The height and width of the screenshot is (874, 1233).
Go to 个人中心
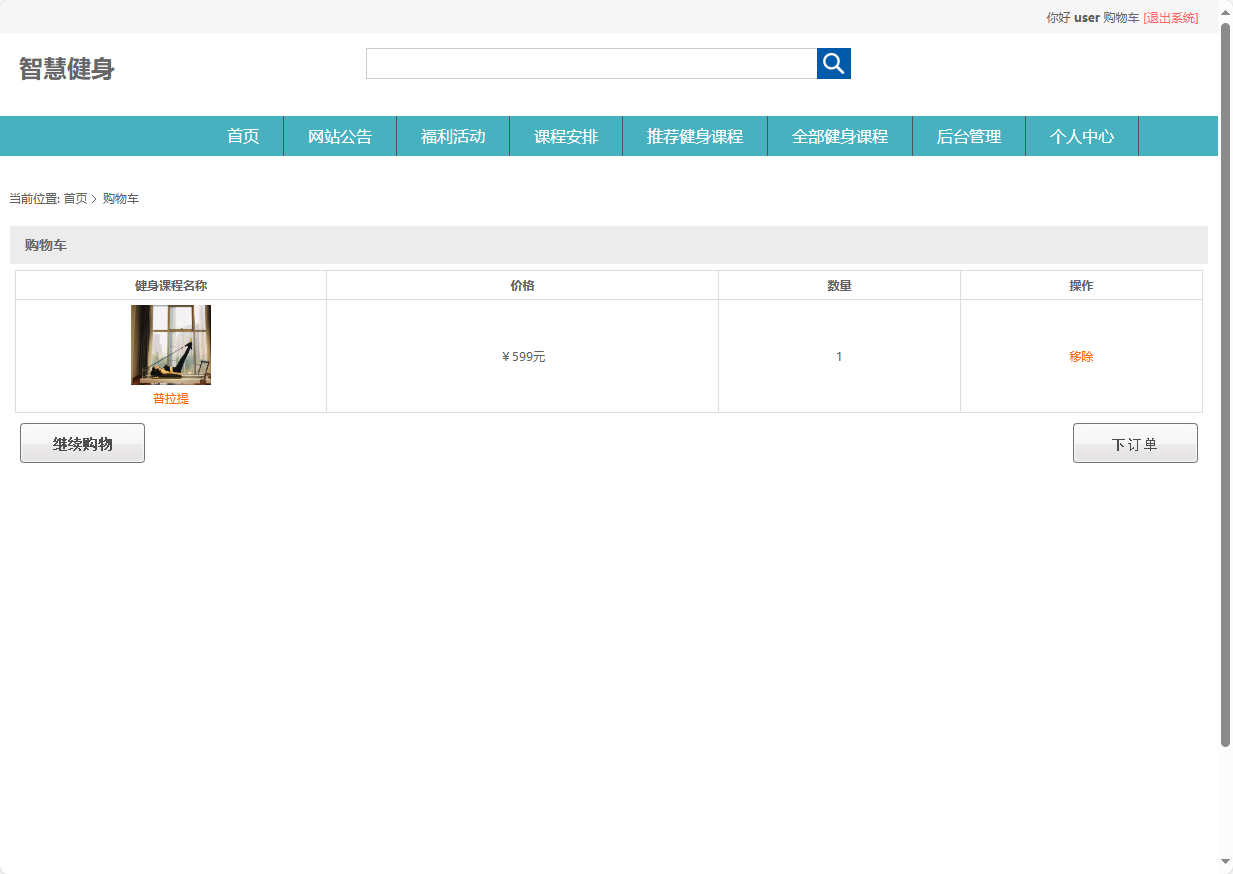(1082, 137)
